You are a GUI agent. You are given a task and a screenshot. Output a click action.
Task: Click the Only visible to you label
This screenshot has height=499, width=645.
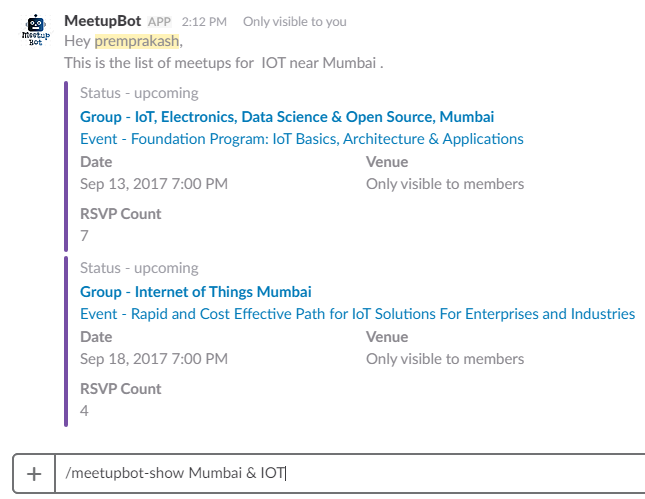coord(295,22)
